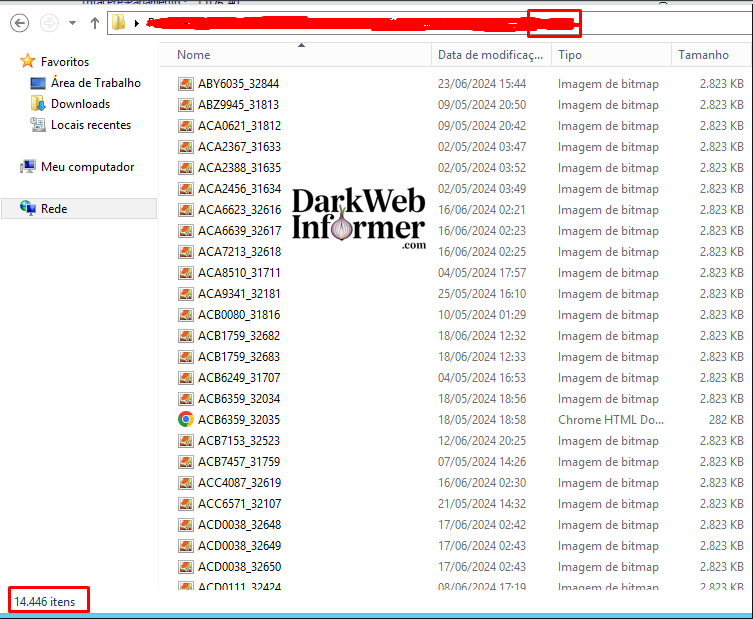Click bitmap icon of ACD0038_32650
The width and height of the screenshot is (753, 619).
click(x=186, y=567)
